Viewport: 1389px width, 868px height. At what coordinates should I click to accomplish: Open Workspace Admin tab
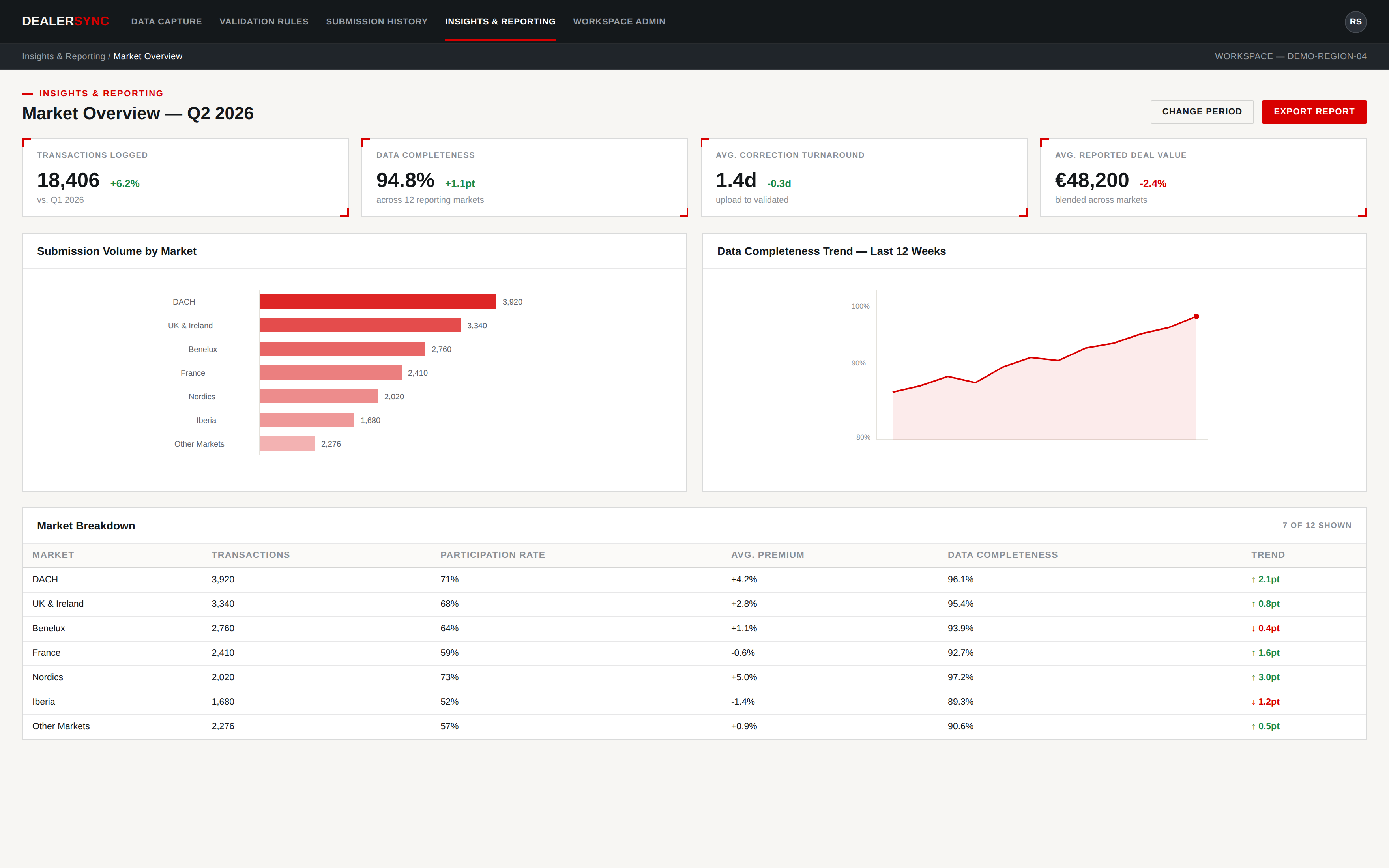pyautogui.click(x=619, y=21)
